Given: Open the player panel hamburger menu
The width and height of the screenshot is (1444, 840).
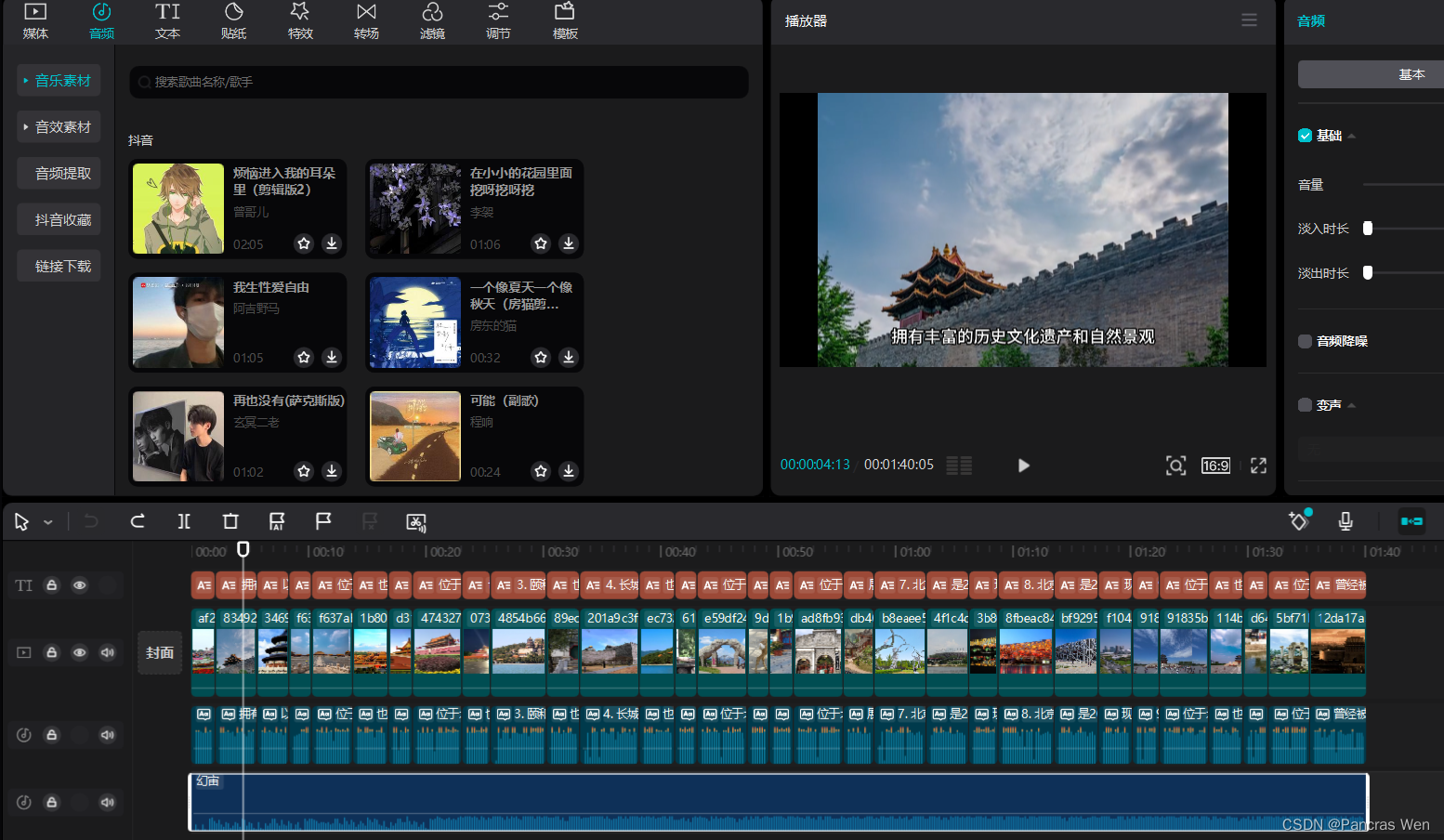Looking at the screenshot, I should coord(1249,20).
